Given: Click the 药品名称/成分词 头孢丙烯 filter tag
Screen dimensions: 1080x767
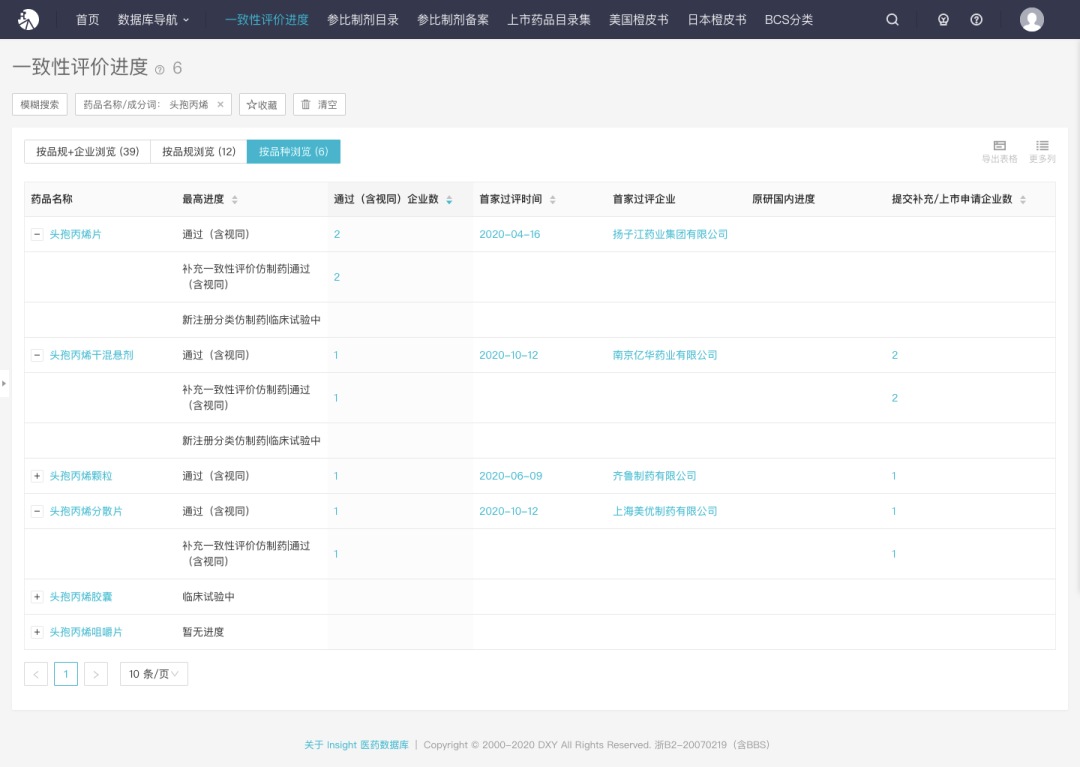Looking at the screenshot, I should coord(153,105).
